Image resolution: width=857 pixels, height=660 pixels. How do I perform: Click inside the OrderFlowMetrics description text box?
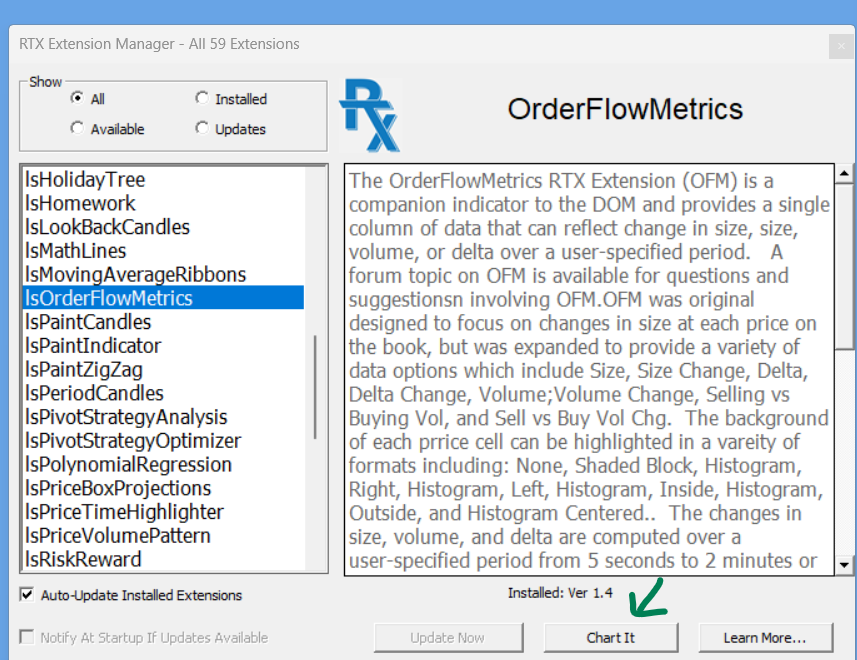(x=589, y=369)
